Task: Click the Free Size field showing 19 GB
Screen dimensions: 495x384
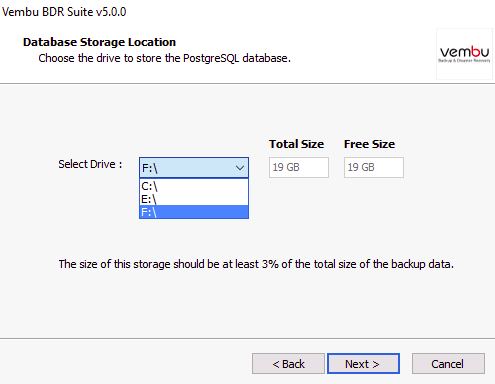Action: tap(374, 167)
